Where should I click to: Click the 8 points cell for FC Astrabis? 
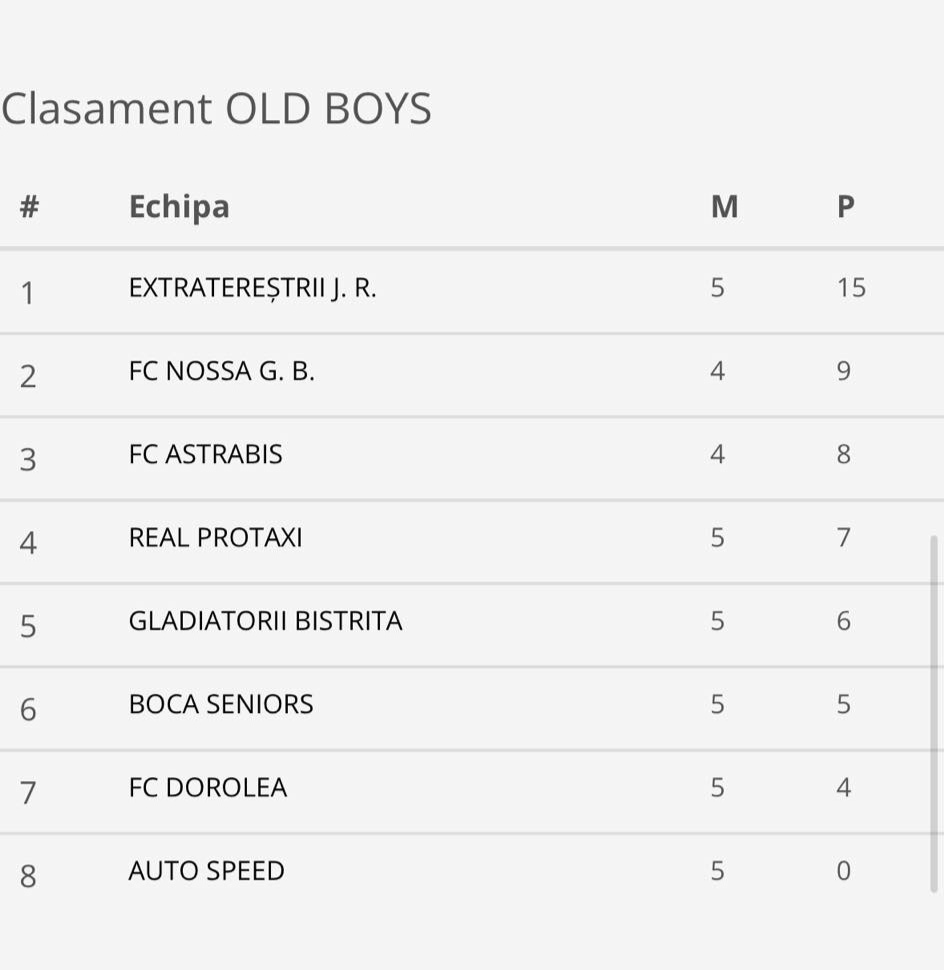click(x=844, y=454)
